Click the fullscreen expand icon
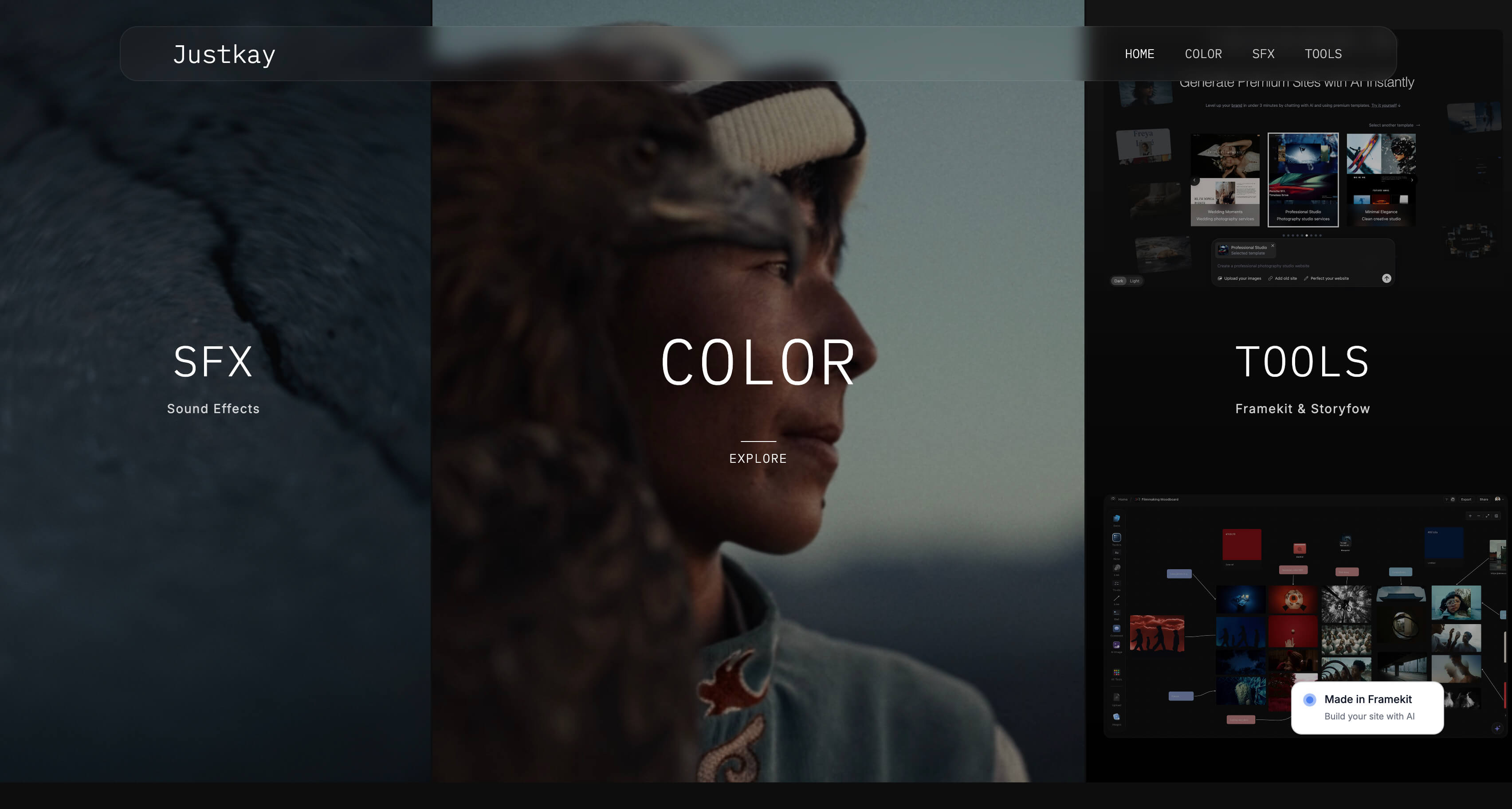This screenshot has width=1512, height=809. click(1487, 516)
